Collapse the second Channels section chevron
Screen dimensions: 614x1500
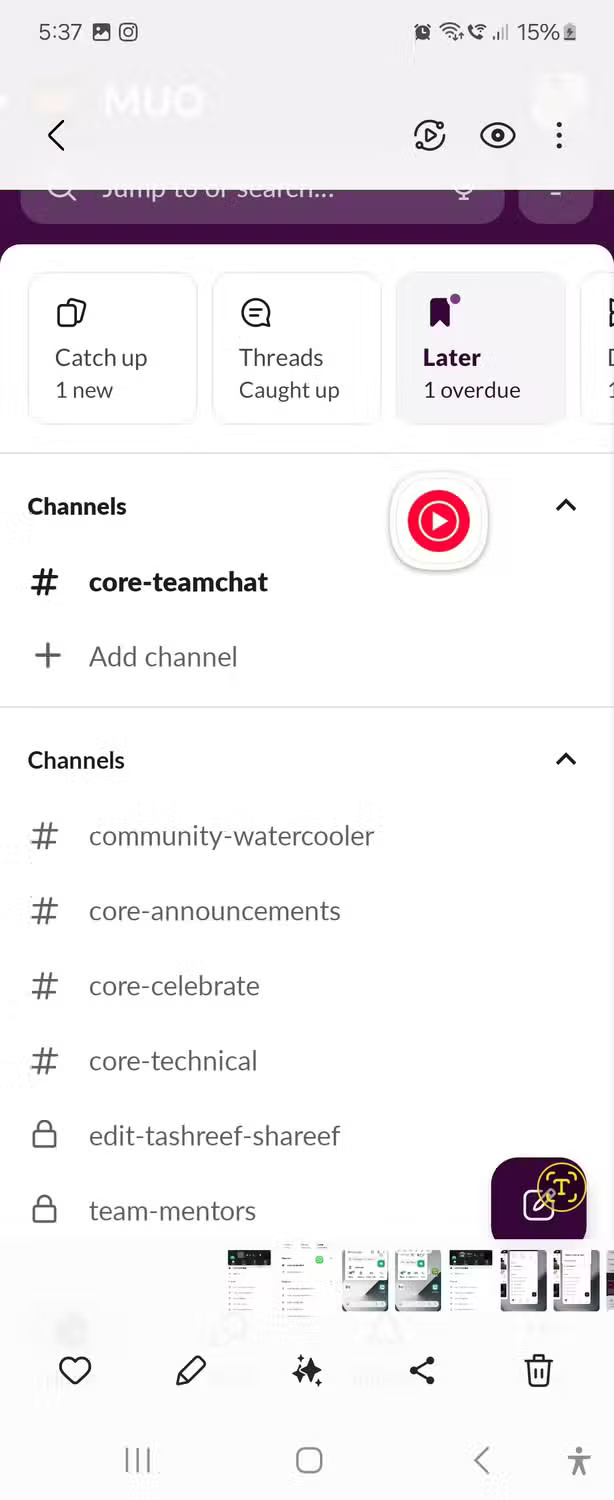coord(565,759)
